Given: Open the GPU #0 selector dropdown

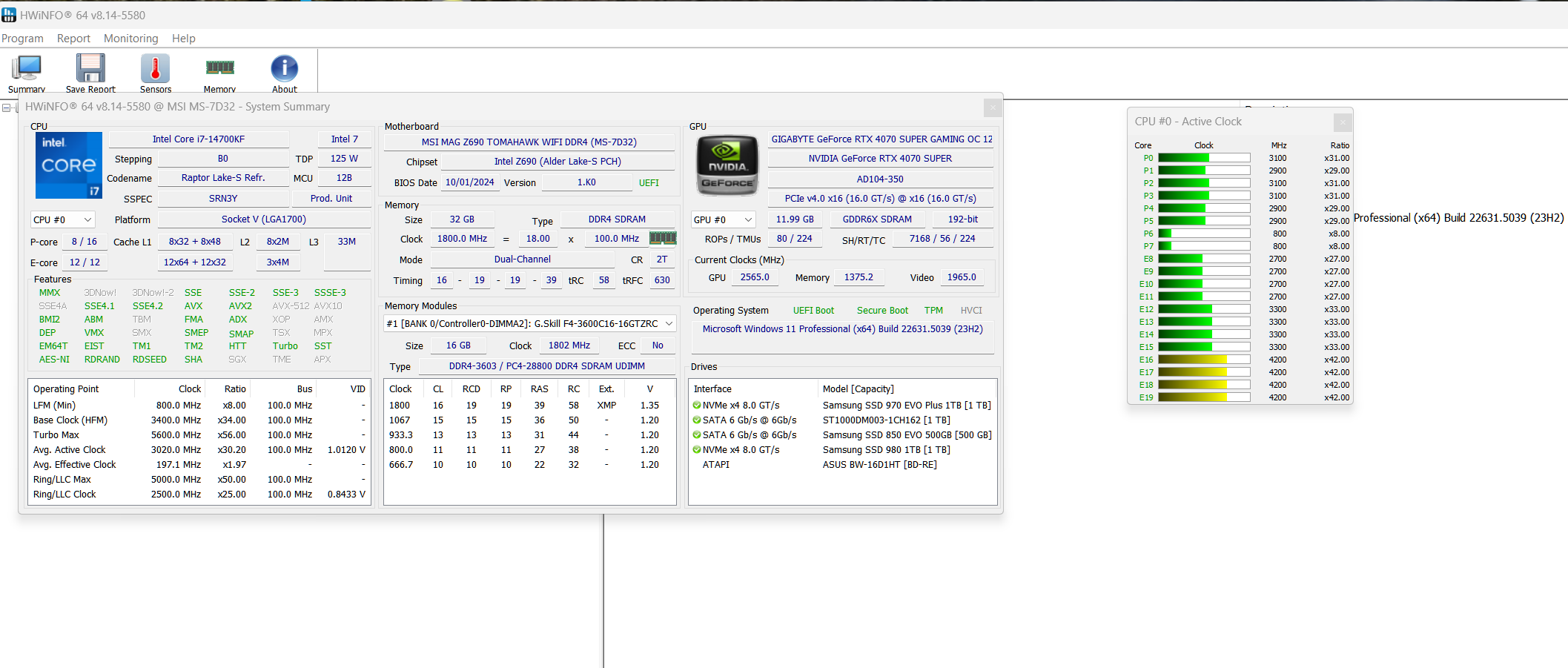Looking at the screenshot, I should (x=723, y=219).
